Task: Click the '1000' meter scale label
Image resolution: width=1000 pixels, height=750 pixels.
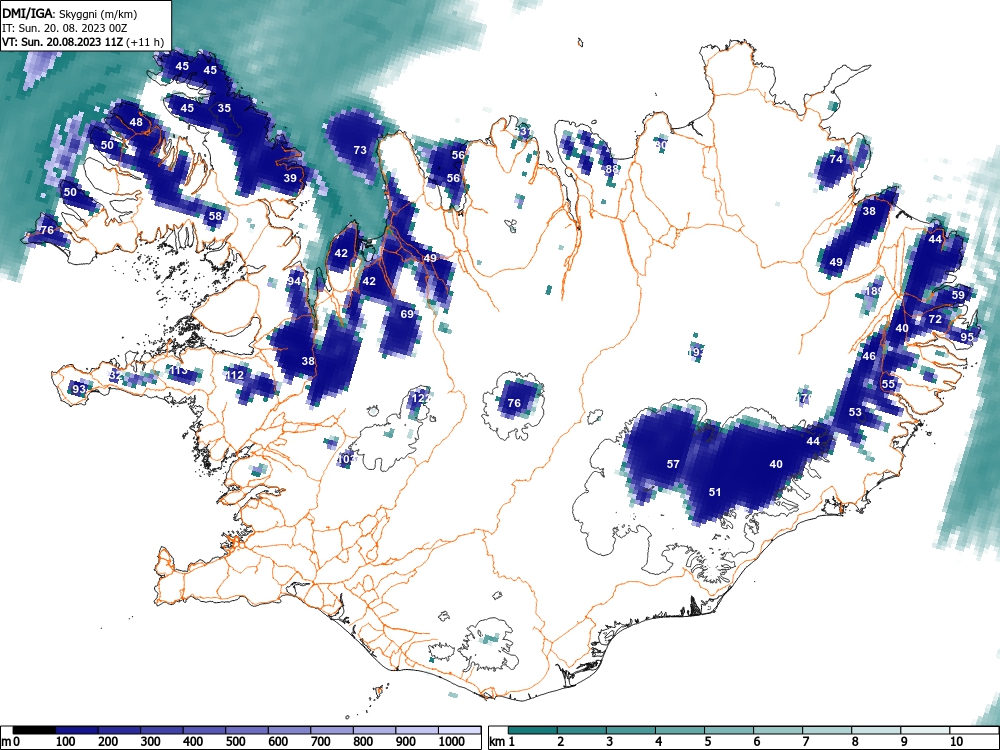Action: (452, 742)
